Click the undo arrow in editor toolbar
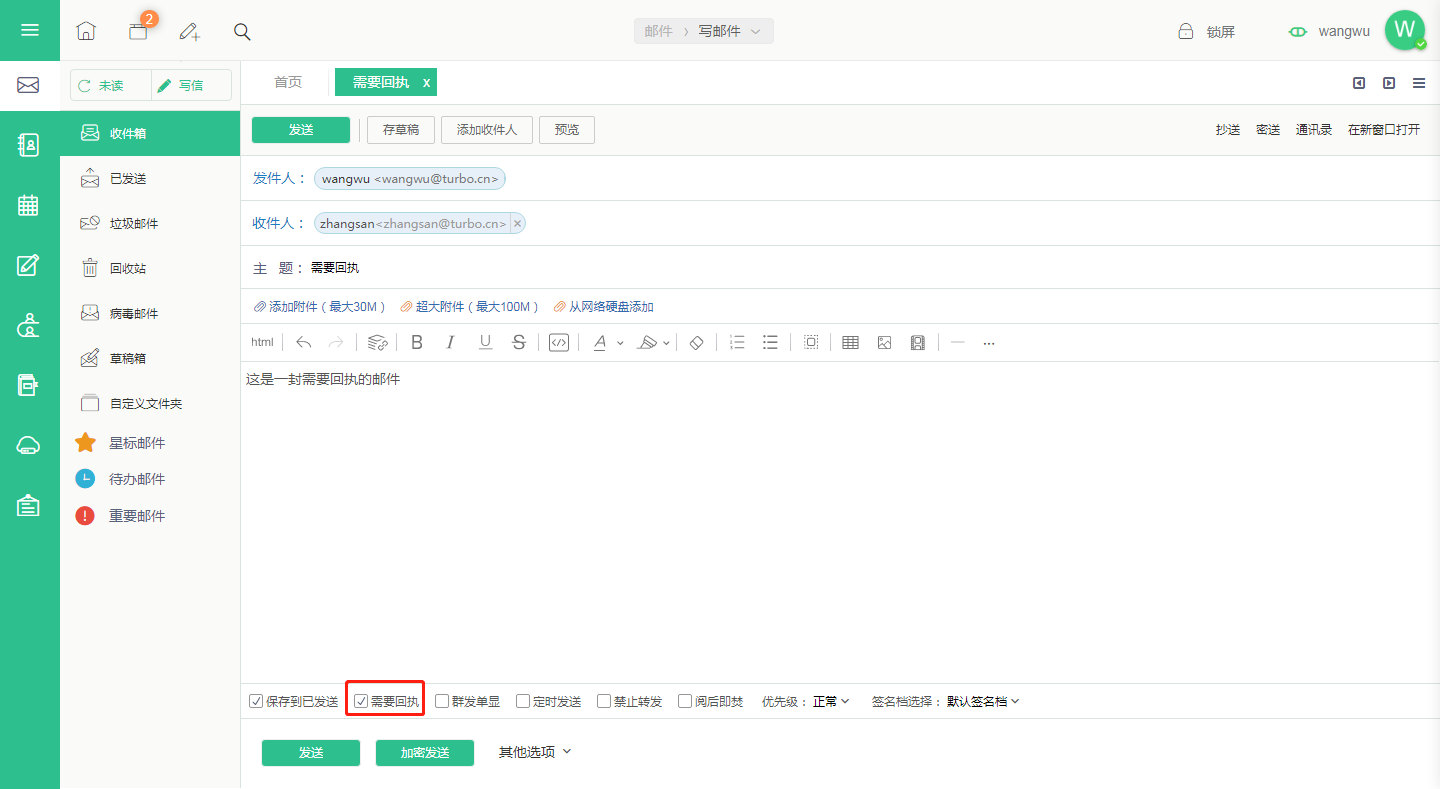 tap(304, 343)
